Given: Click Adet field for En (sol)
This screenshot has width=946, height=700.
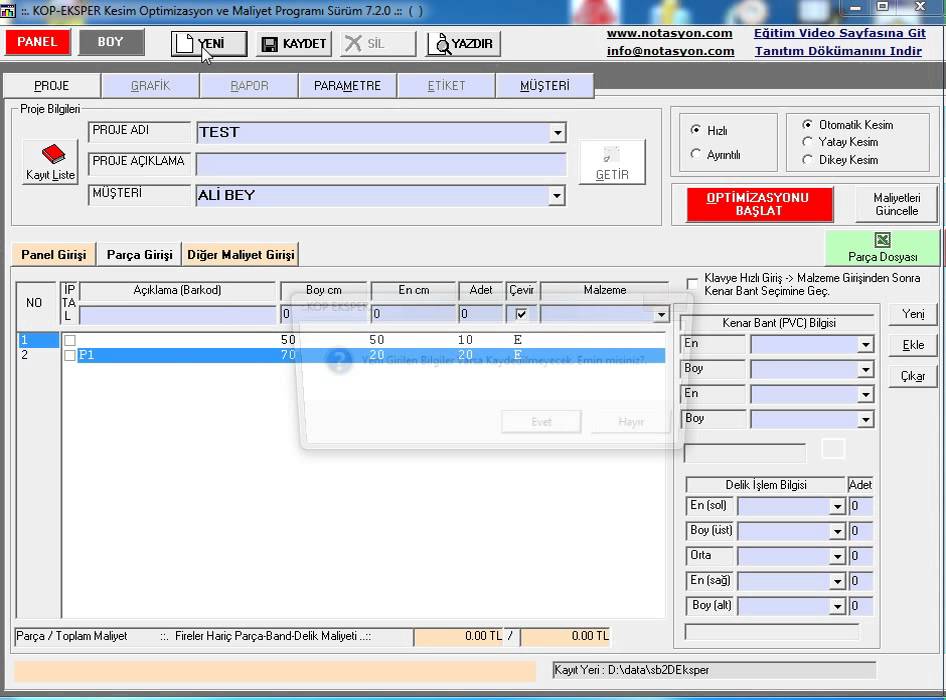Looking at the screenshot, I should click(860, 507).
